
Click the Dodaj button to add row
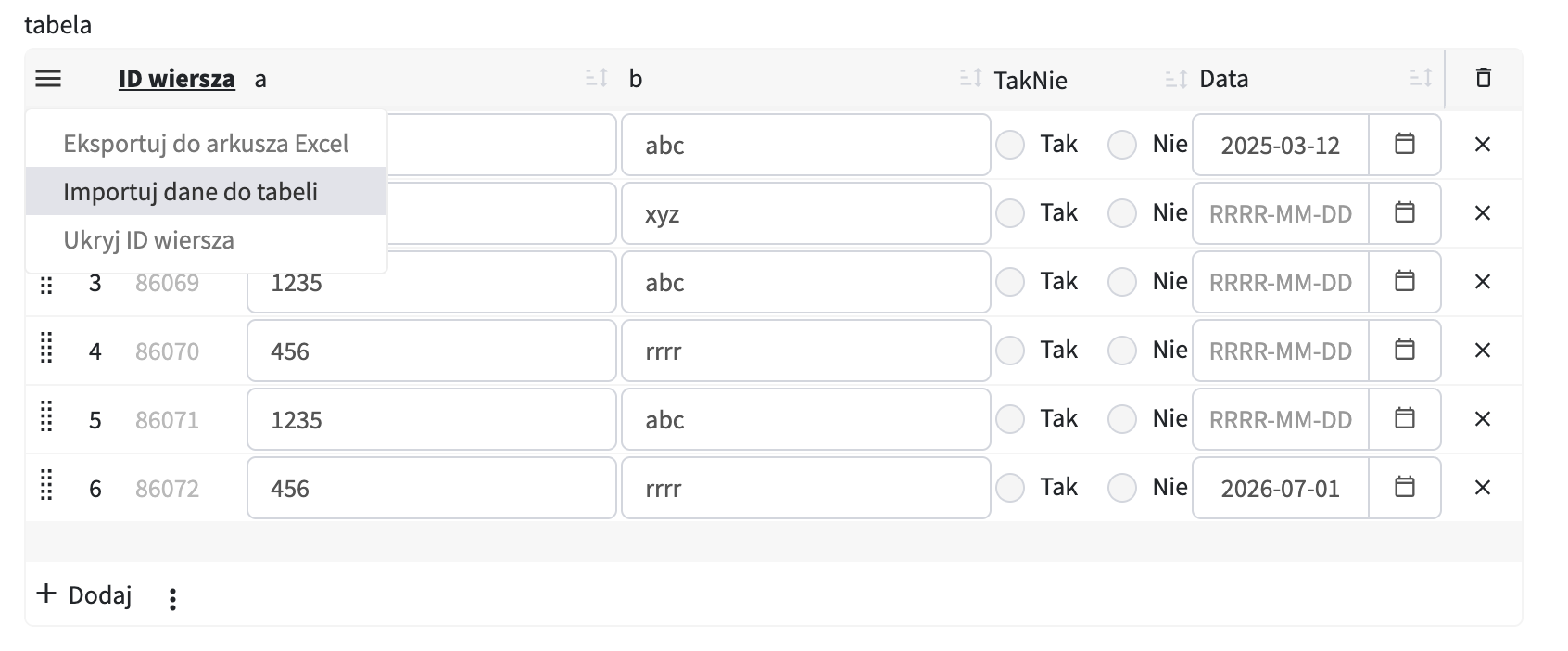(x=84, y=594)
